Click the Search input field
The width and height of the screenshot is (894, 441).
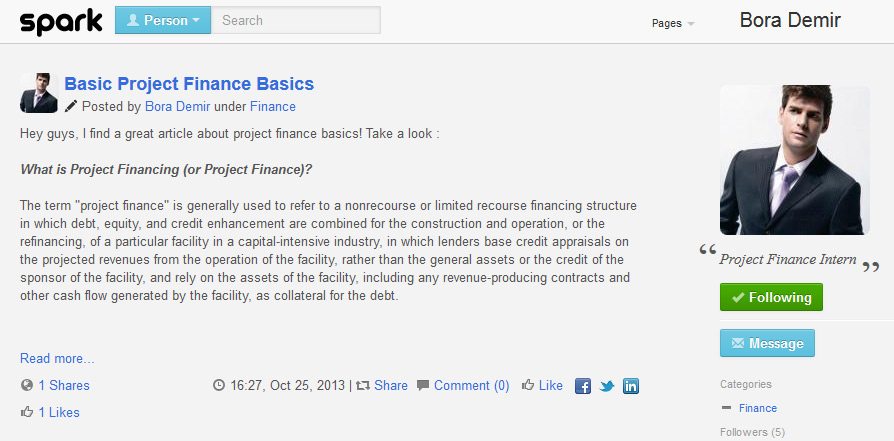pyautogui.click(x=296, y=21)
